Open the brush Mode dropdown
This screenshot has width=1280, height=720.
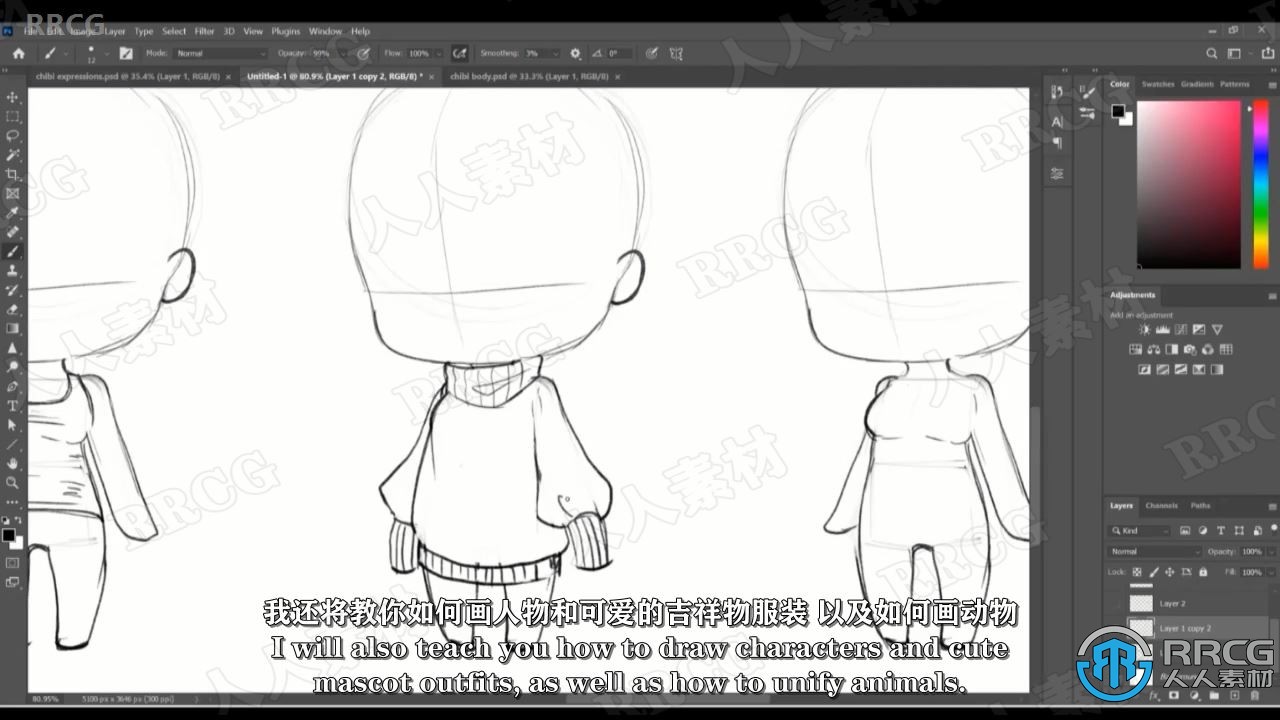pos(220,53)
